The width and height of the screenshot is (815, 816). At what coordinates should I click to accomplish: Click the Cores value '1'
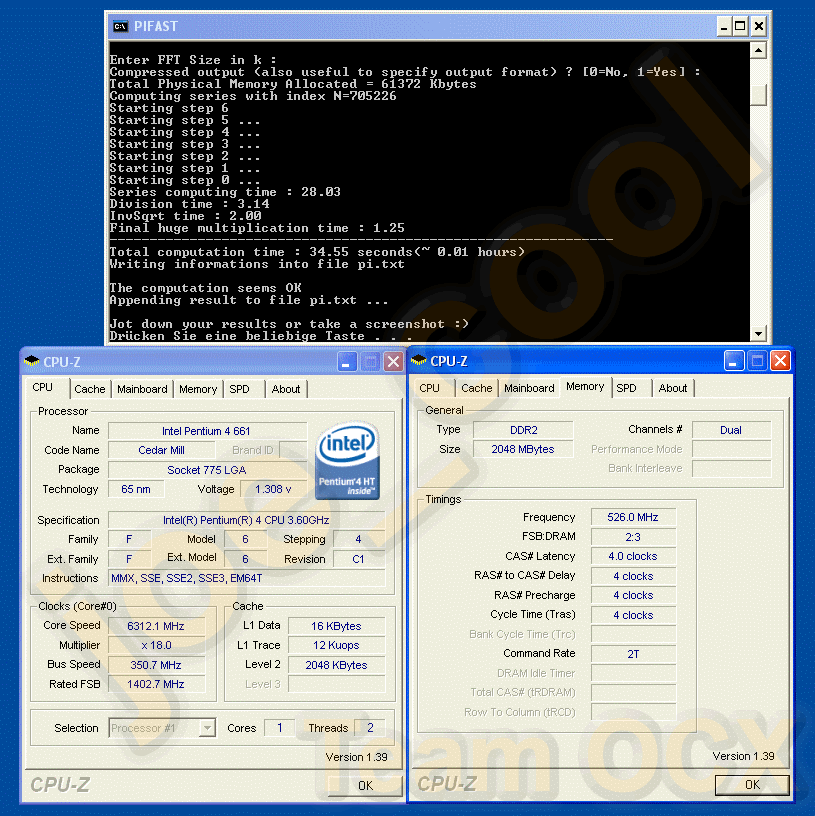[279, 728]
